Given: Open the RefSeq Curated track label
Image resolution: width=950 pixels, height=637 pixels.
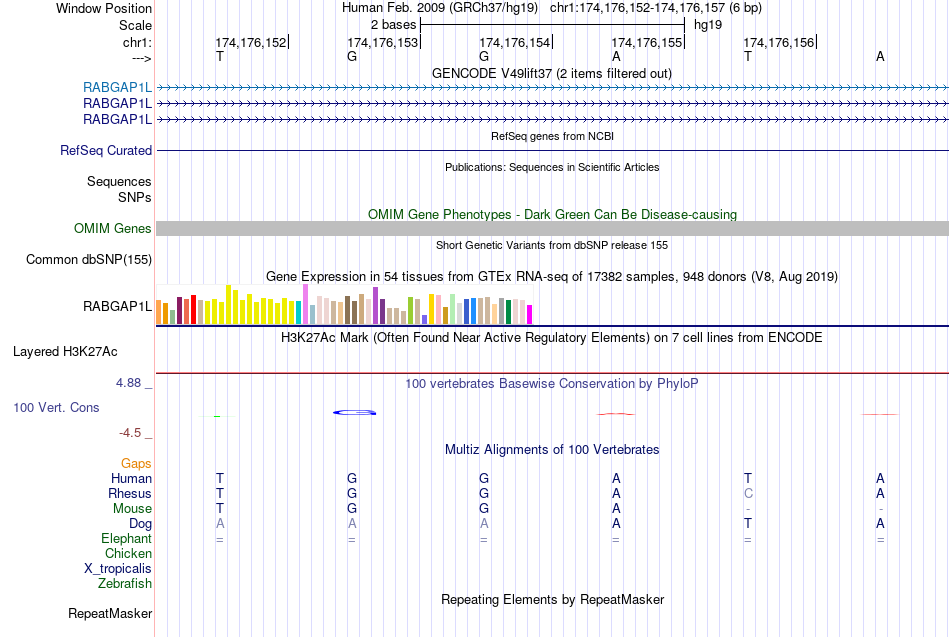Looking at the screenshot, I should (105, 150).
